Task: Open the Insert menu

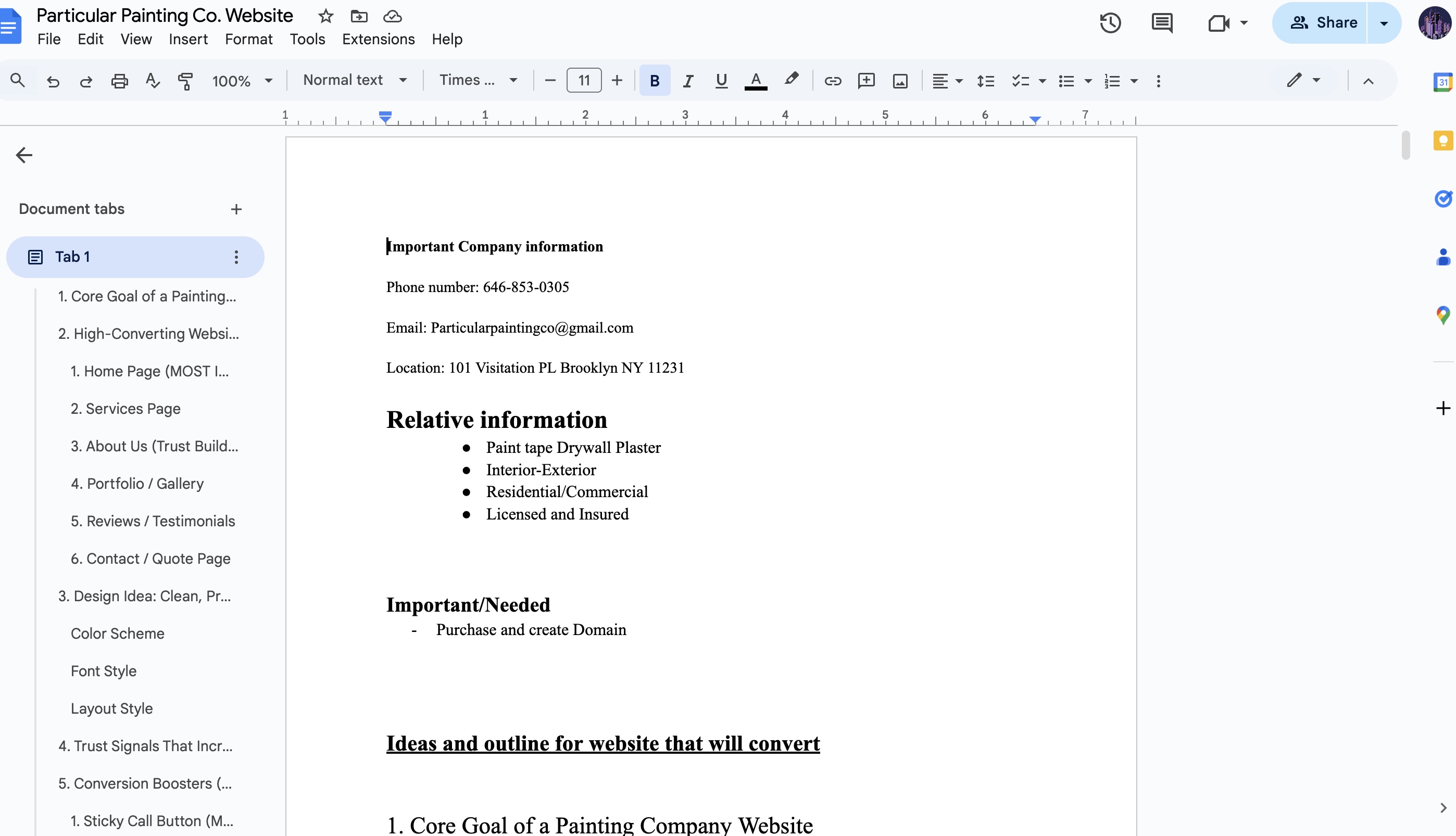Action: point(188,39)
